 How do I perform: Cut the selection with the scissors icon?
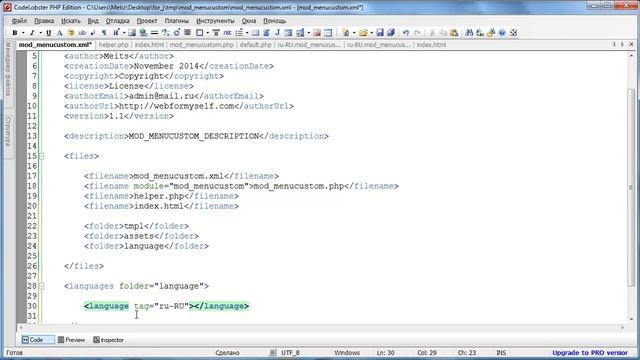[x=432, y=33]
